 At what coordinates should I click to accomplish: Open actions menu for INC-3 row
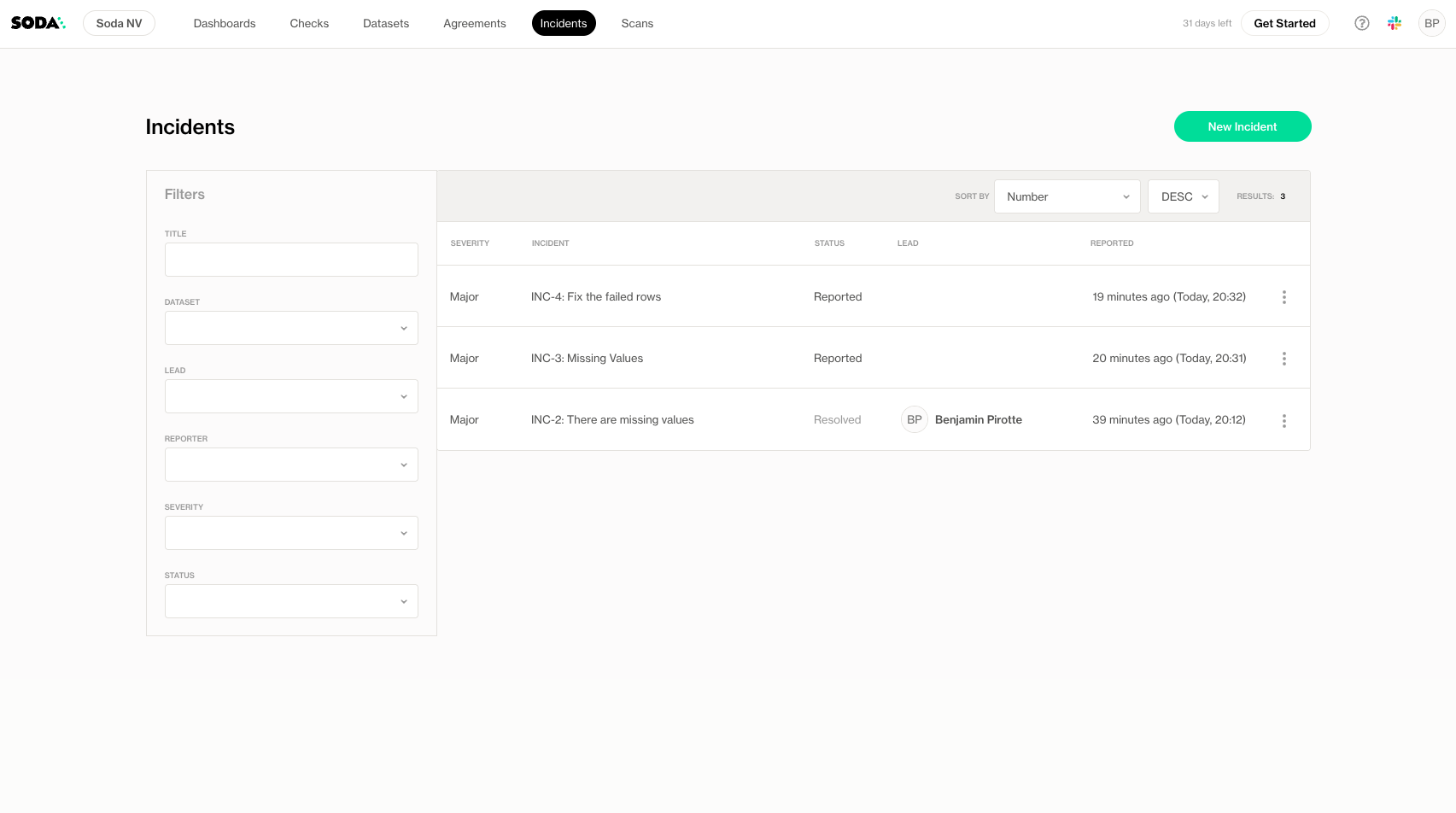(x=1284, y=359)
